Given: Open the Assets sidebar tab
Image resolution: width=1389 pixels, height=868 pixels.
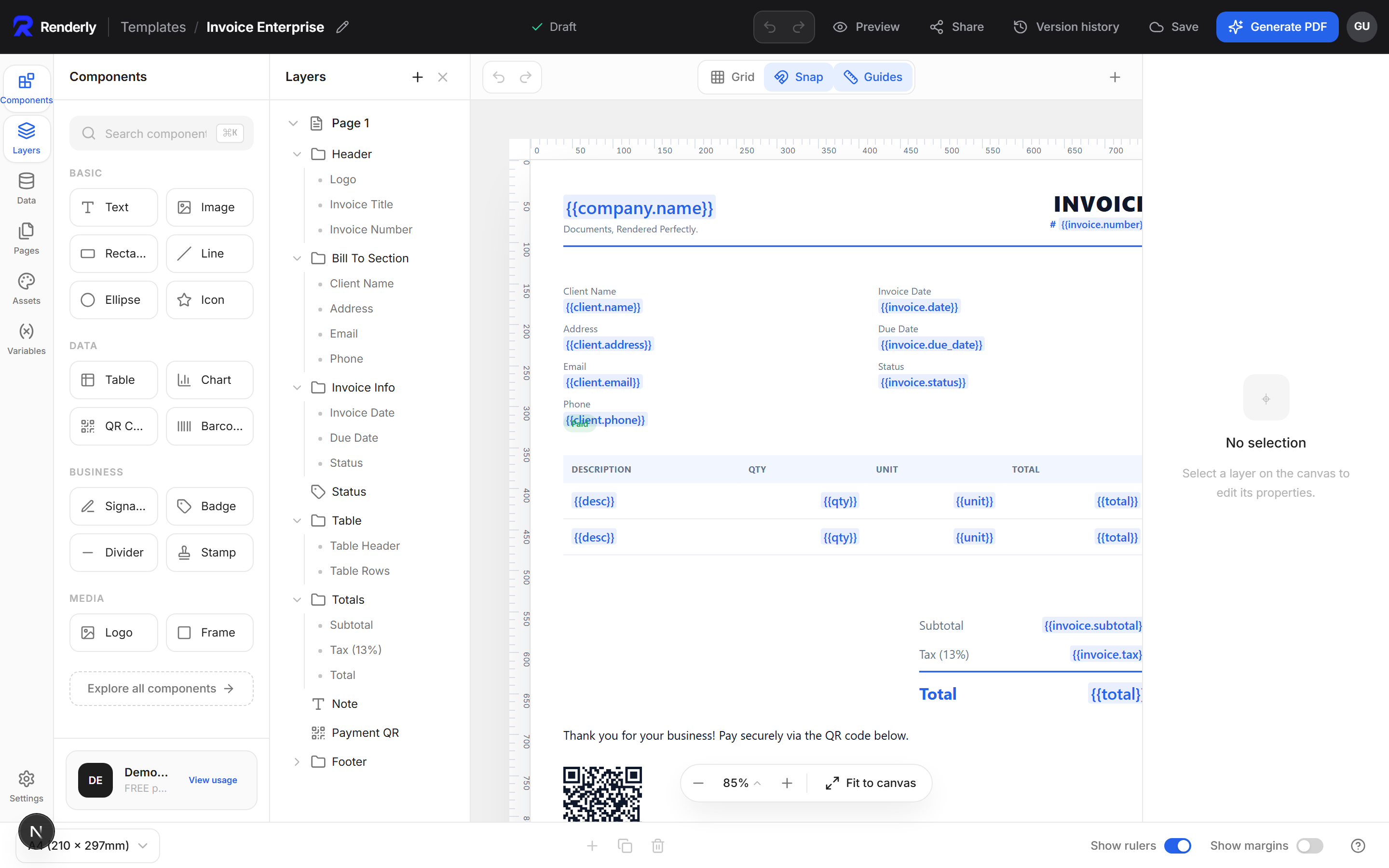Looking at the screenshot, I should click(27, 288).
